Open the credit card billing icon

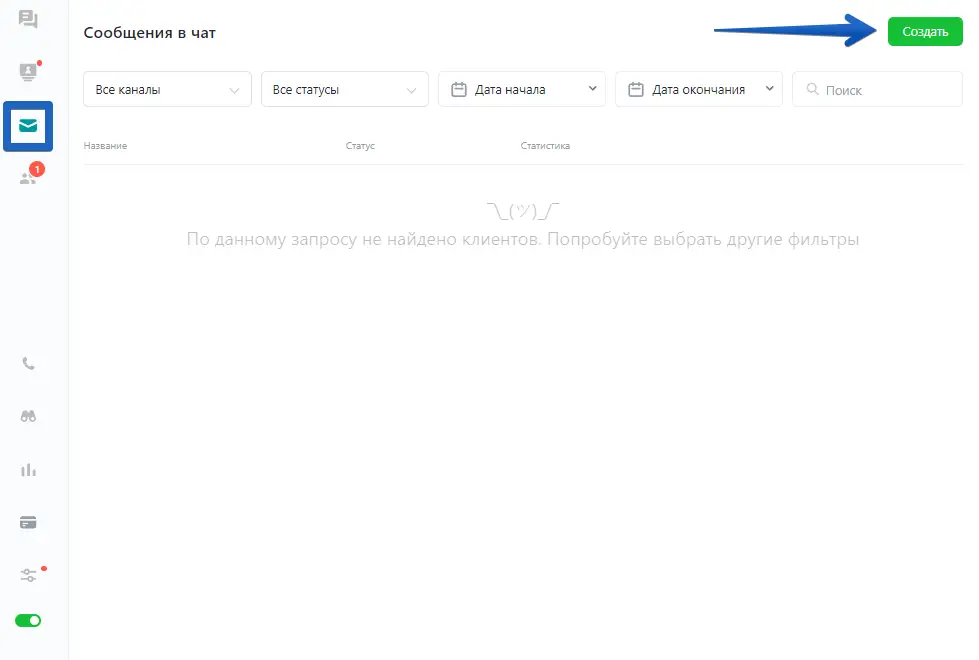[x=28, y=522]
